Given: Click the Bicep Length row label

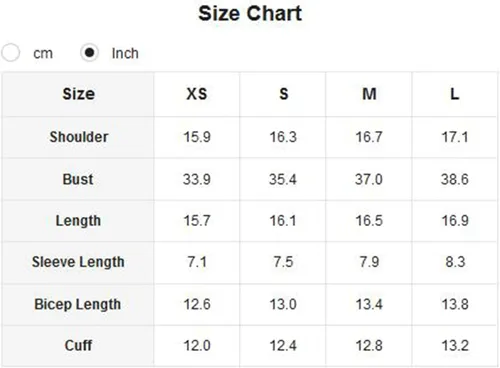Looking at the screenshot, I should point(78,304).
